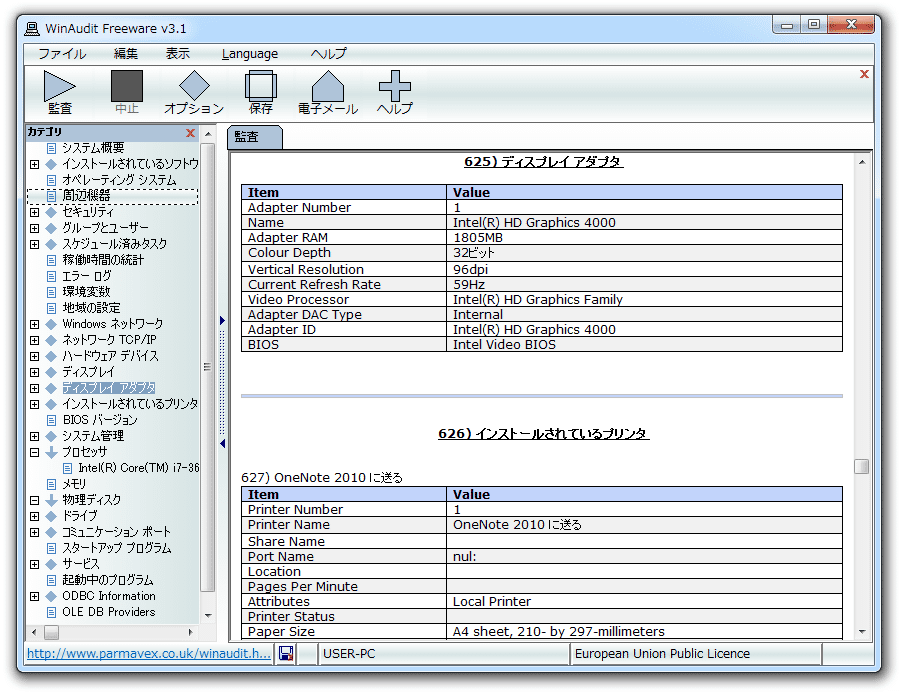Open the 編集 menu
This screenshot has height=694, width=901.
126,54
